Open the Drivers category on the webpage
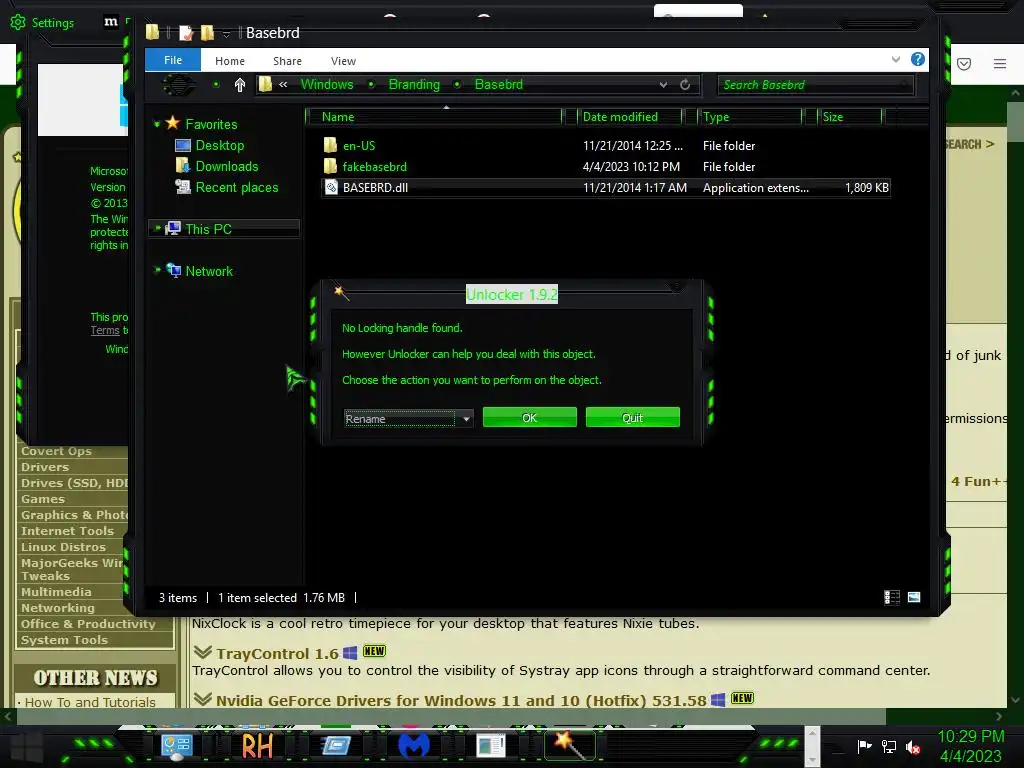This screenshot has width=1024, height=768. (x=44, y=467)
